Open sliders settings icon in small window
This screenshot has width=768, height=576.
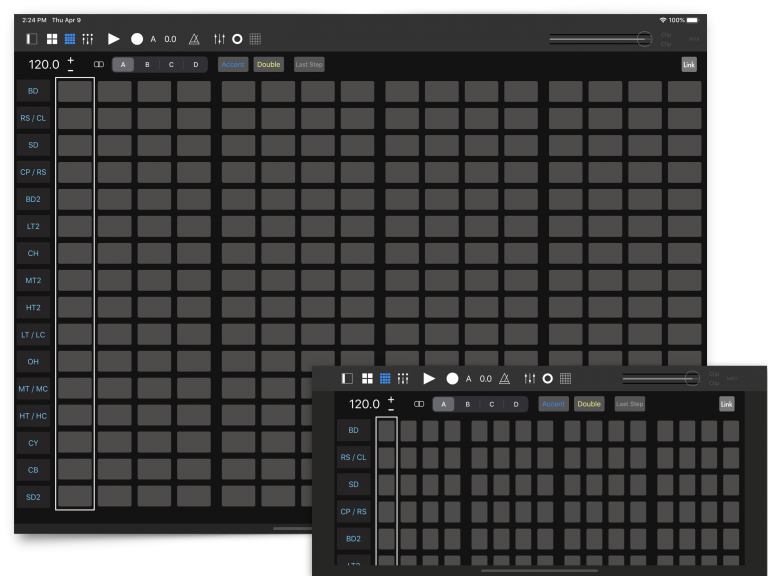pyautogui.click(x=530, y=378)
